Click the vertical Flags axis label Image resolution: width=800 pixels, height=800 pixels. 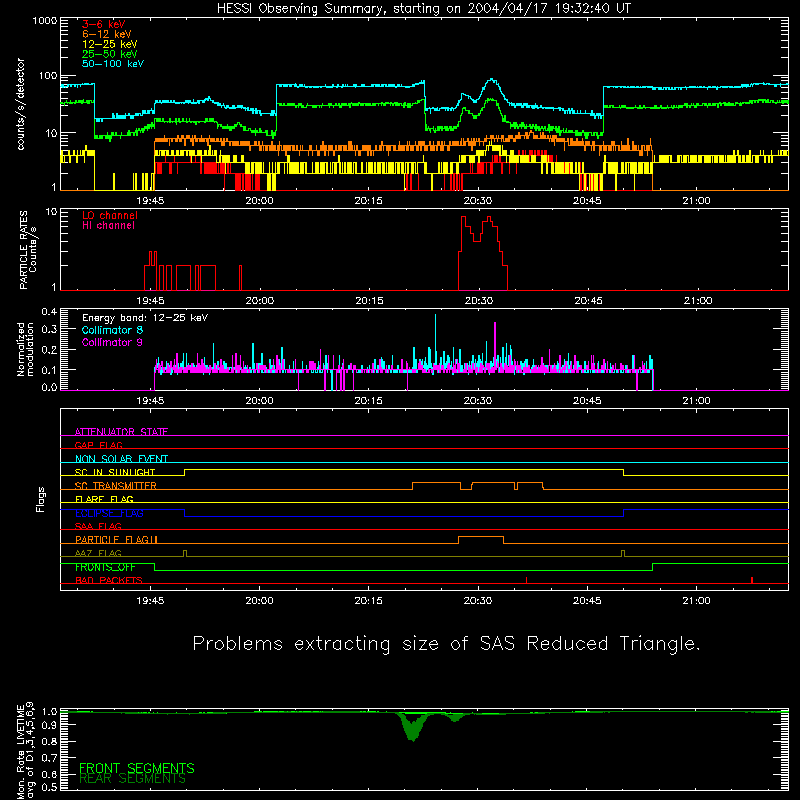pyautogui.click(x=41, y=499)
